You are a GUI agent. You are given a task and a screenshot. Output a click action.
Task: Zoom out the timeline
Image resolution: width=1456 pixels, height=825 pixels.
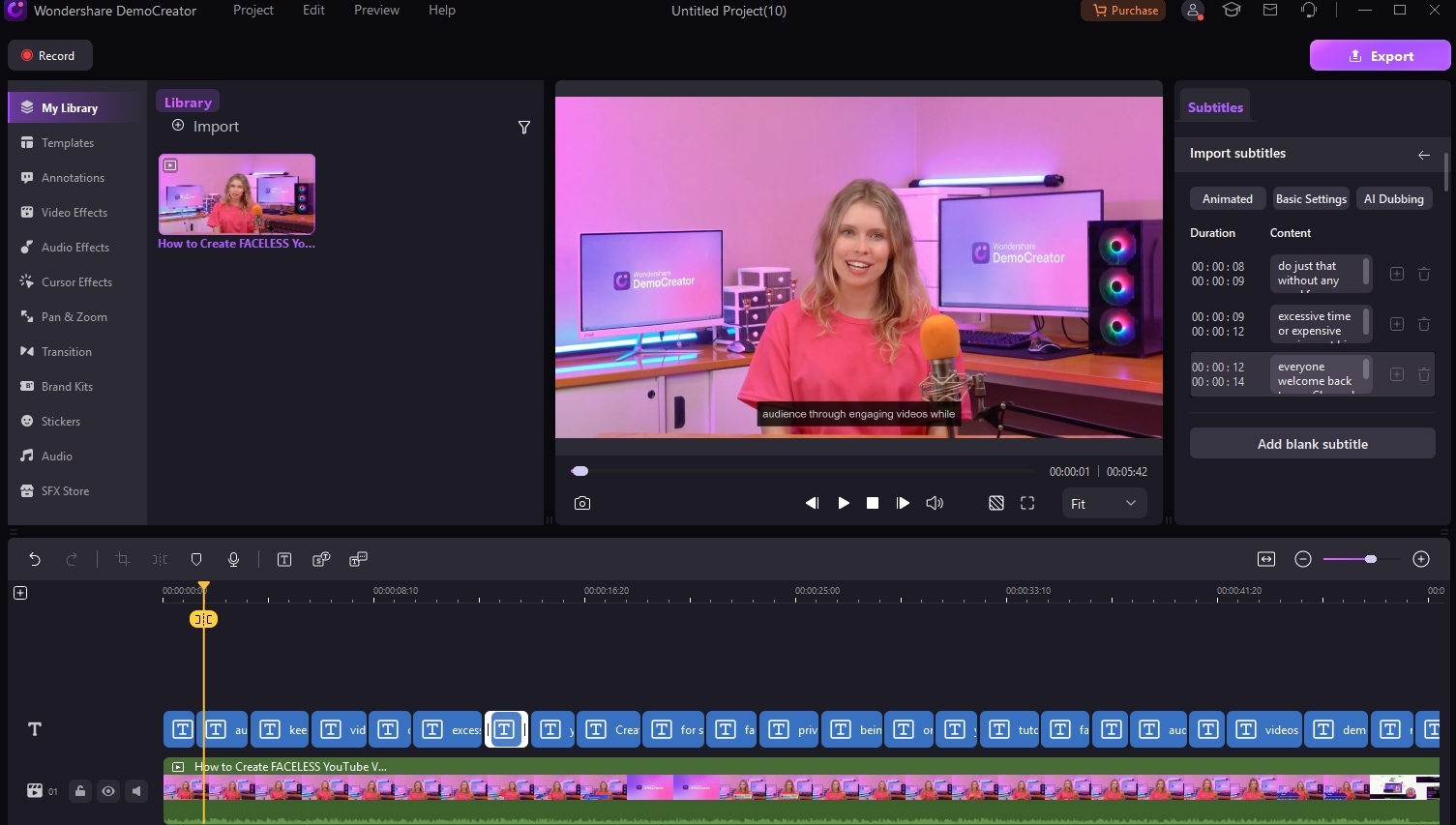(1303, 559)
